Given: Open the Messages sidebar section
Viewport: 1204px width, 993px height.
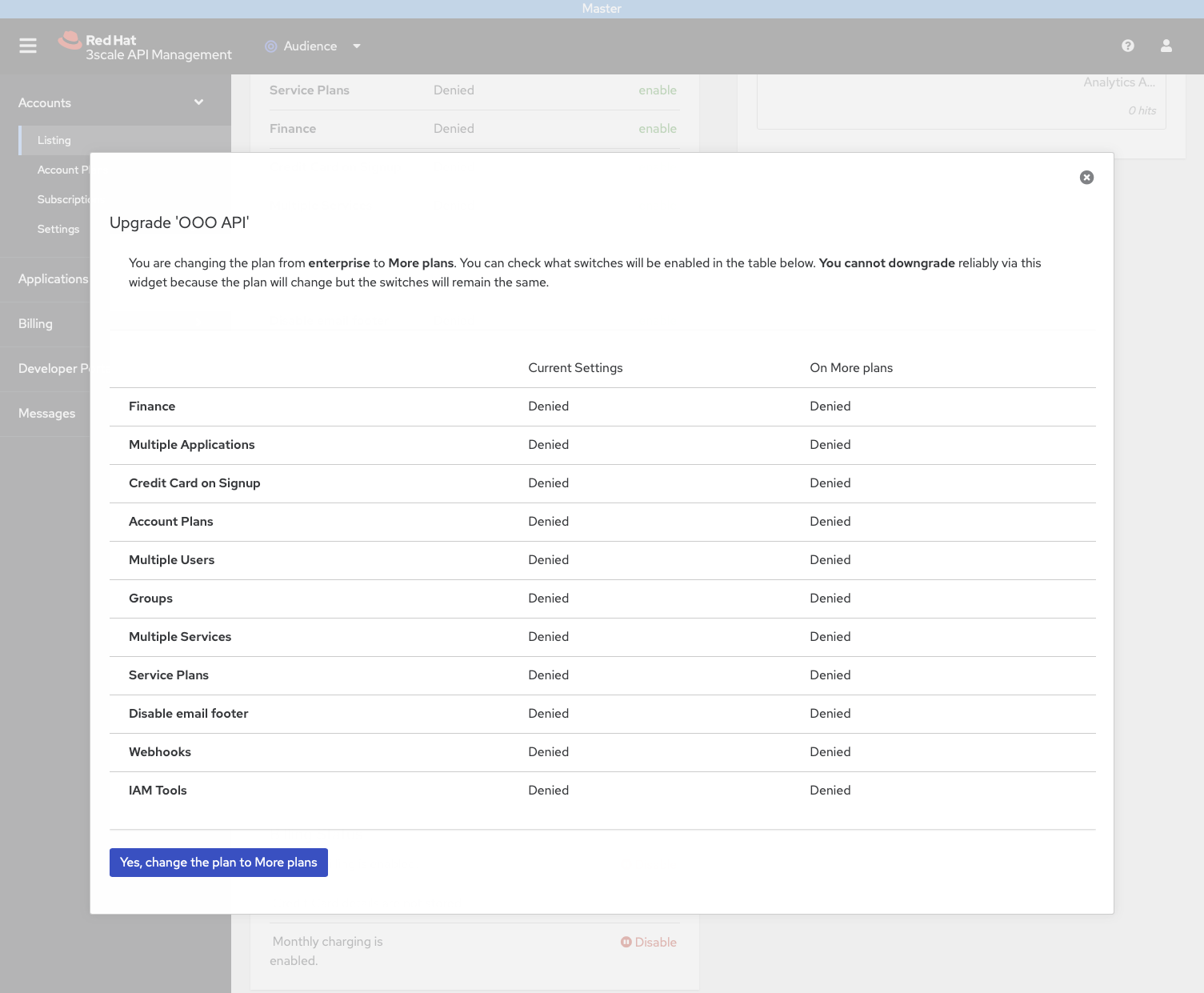Looking at the screenshot, I should pyautogui.click(x=46, y=414).
